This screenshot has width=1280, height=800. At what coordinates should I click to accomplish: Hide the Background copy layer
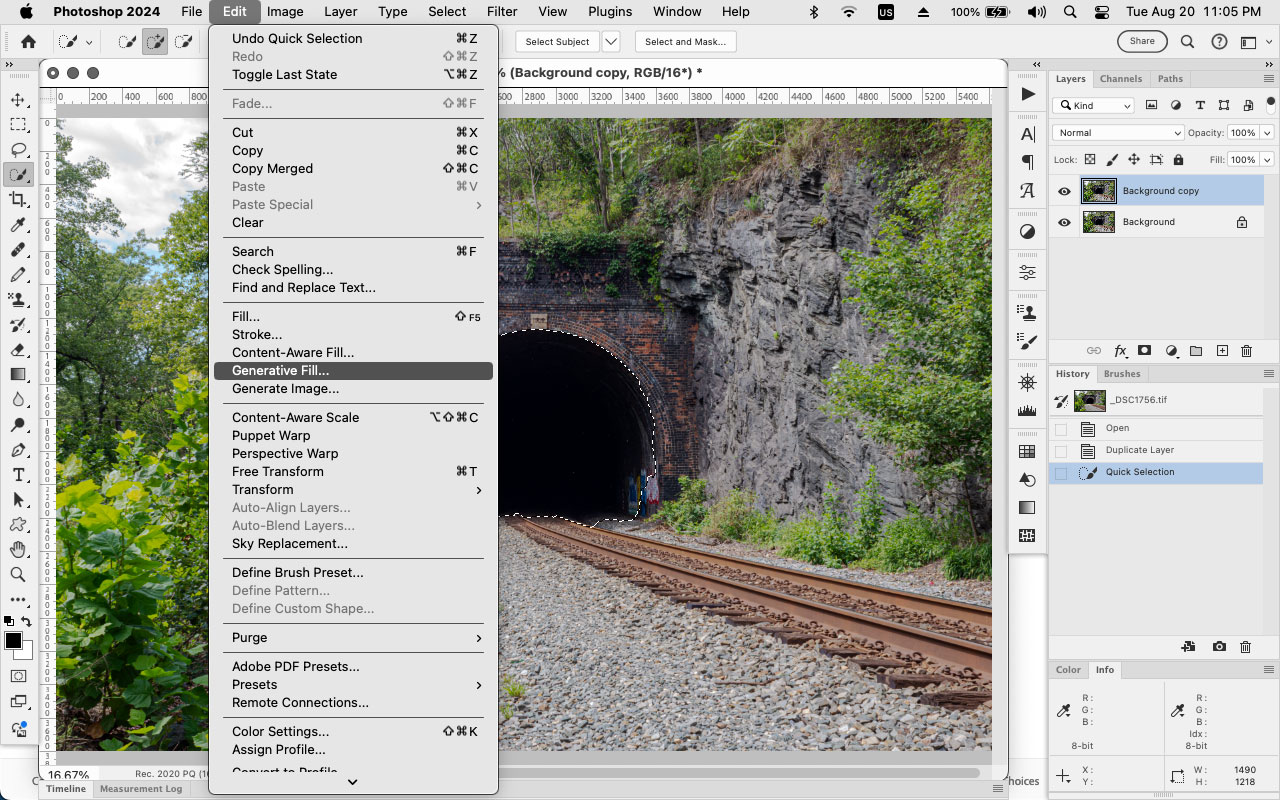click(1064, 190)
